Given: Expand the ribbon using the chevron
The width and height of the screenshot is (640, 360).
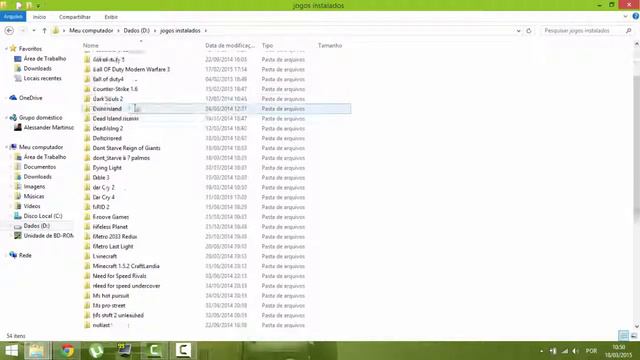Looking at the screenshot, I should coord(625,17).
